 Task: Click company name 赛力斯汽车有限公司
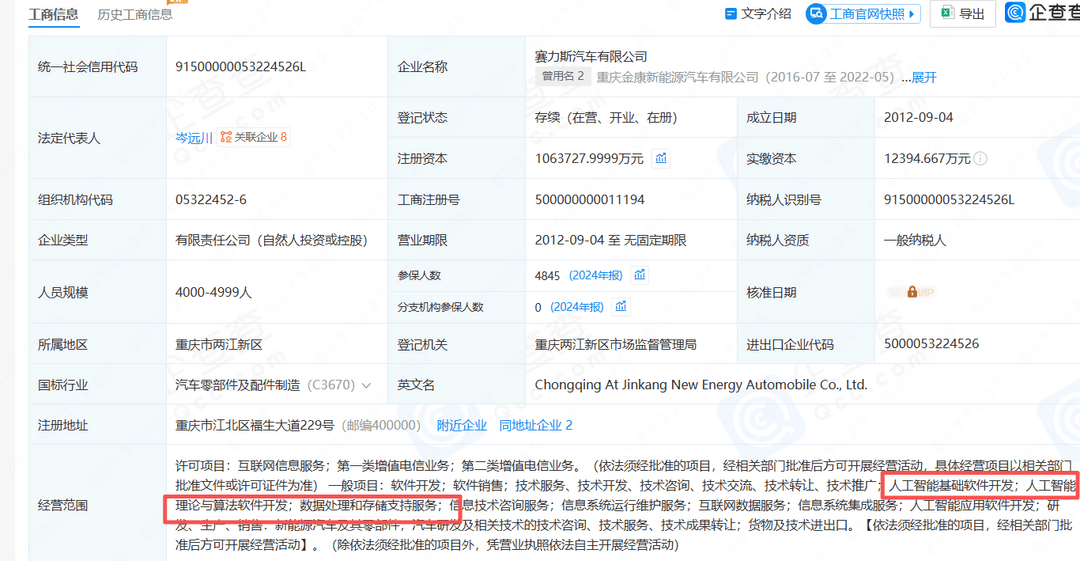[x=591, y=57]
